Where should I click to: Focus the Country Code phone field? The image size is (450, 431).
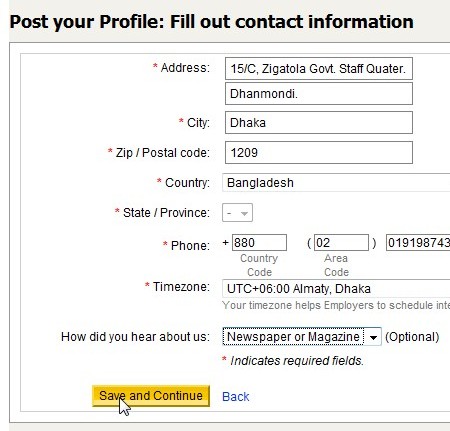coord(259,242)
